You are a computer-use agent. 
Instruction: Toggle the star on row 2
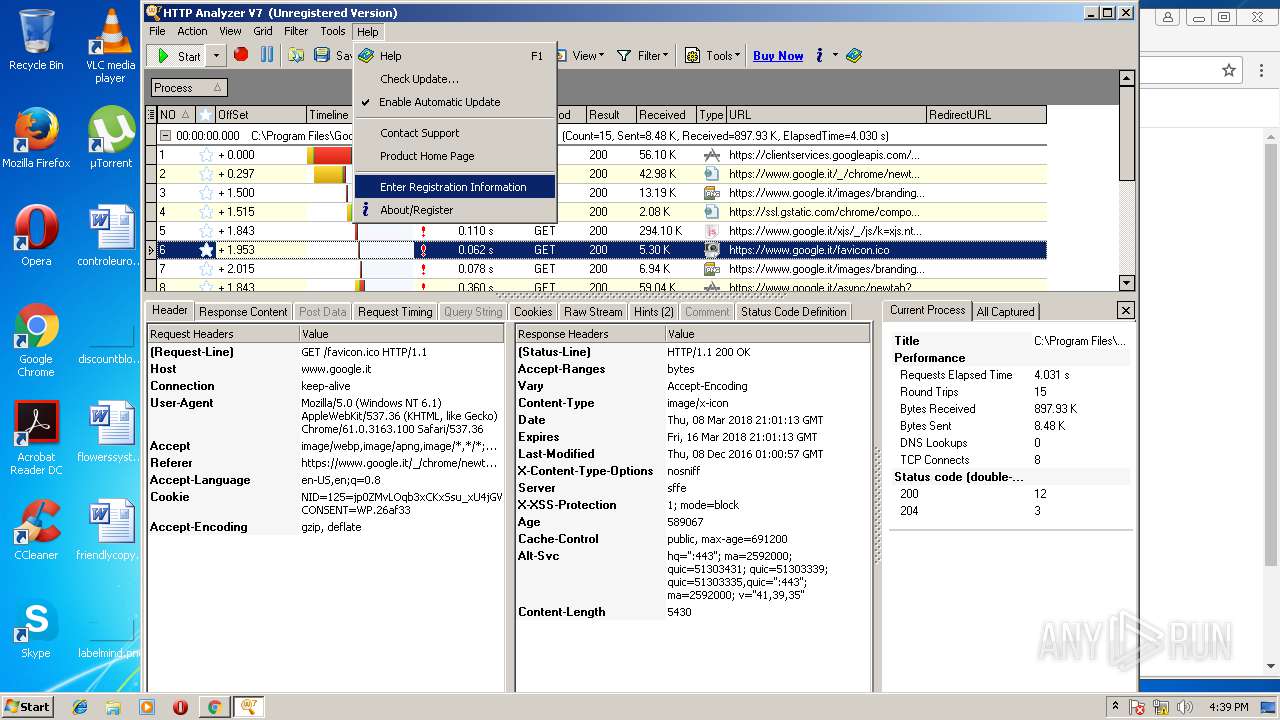(206, 174)
